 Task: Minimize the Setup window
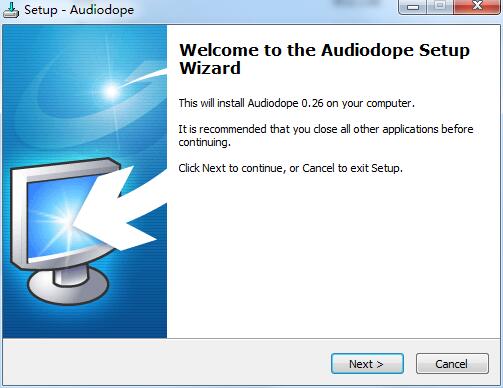(412, 7)
